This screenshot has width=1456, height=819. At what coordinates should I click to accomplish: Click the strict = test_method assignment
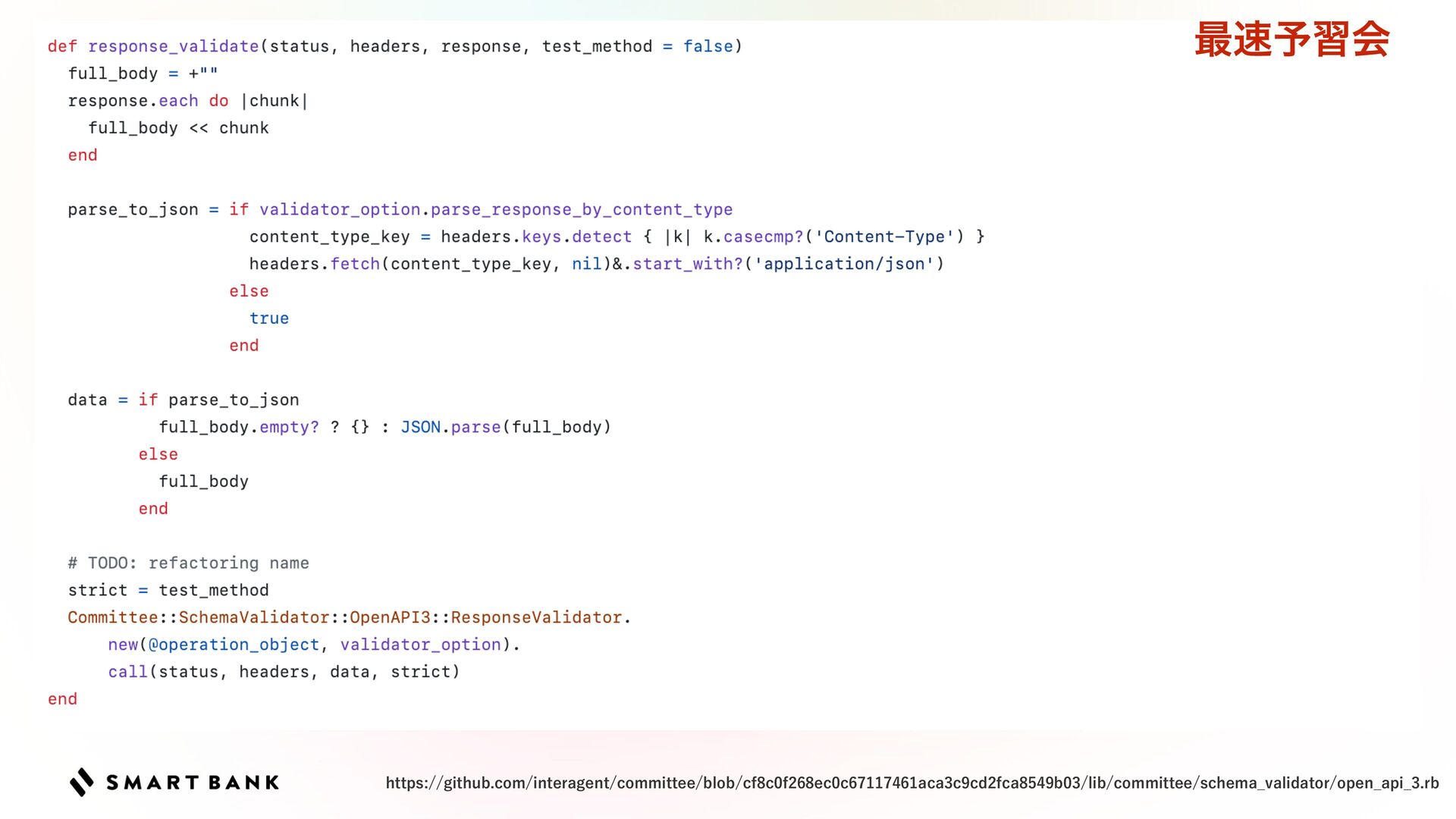168,590
